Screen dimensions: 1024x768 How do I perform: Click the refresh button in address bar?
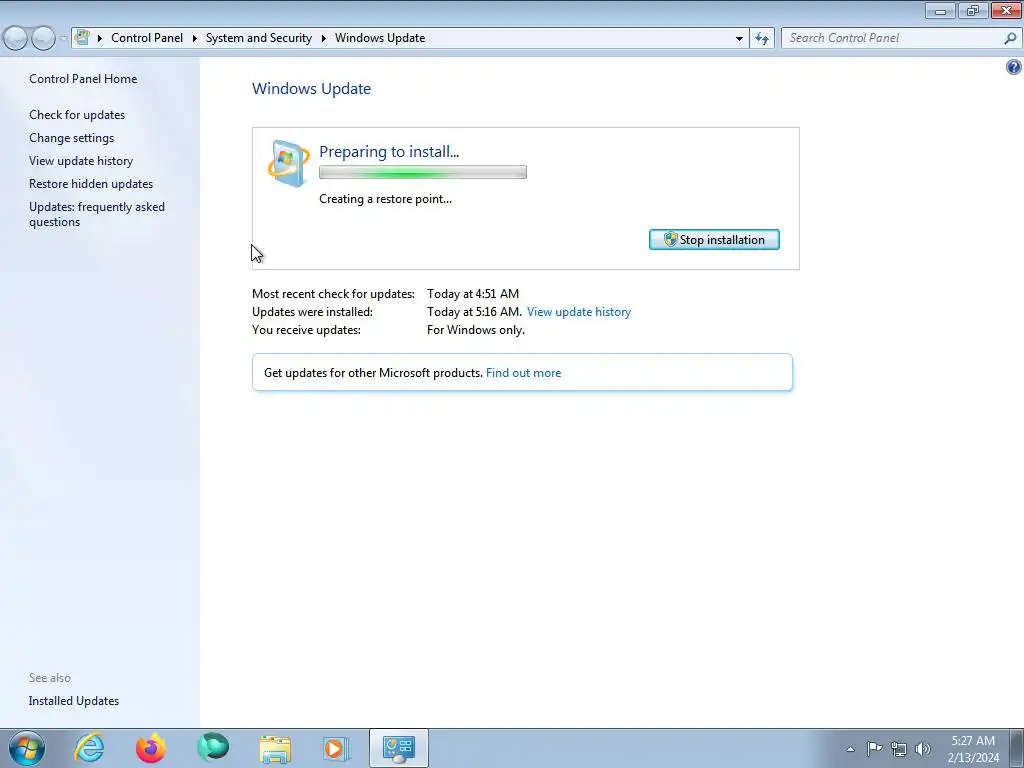pos(762,39)
